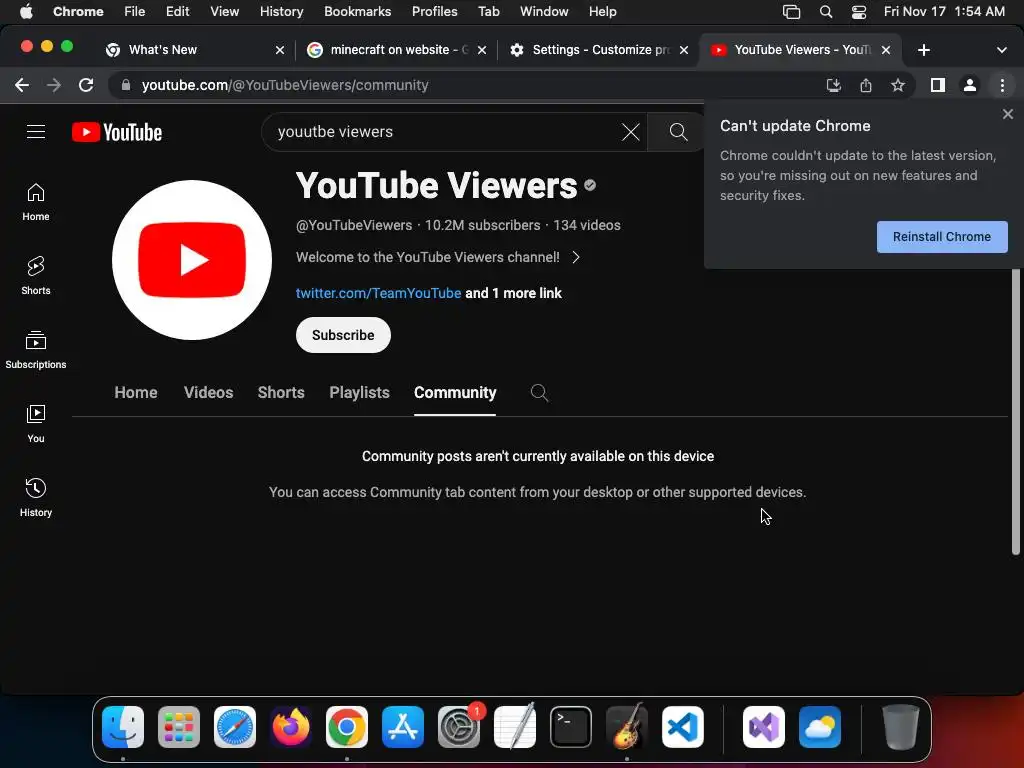Open a new tab with plus button
Screen dimensions: 1024x768
[x=923, y=50]
